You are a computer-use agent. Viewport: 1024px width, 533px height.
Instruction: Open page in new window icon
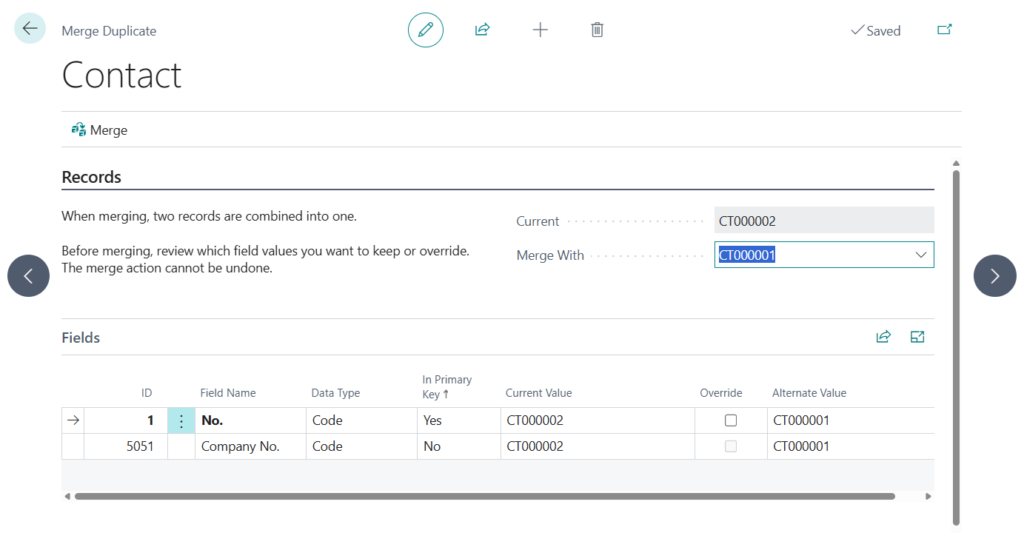coord(944,30)
